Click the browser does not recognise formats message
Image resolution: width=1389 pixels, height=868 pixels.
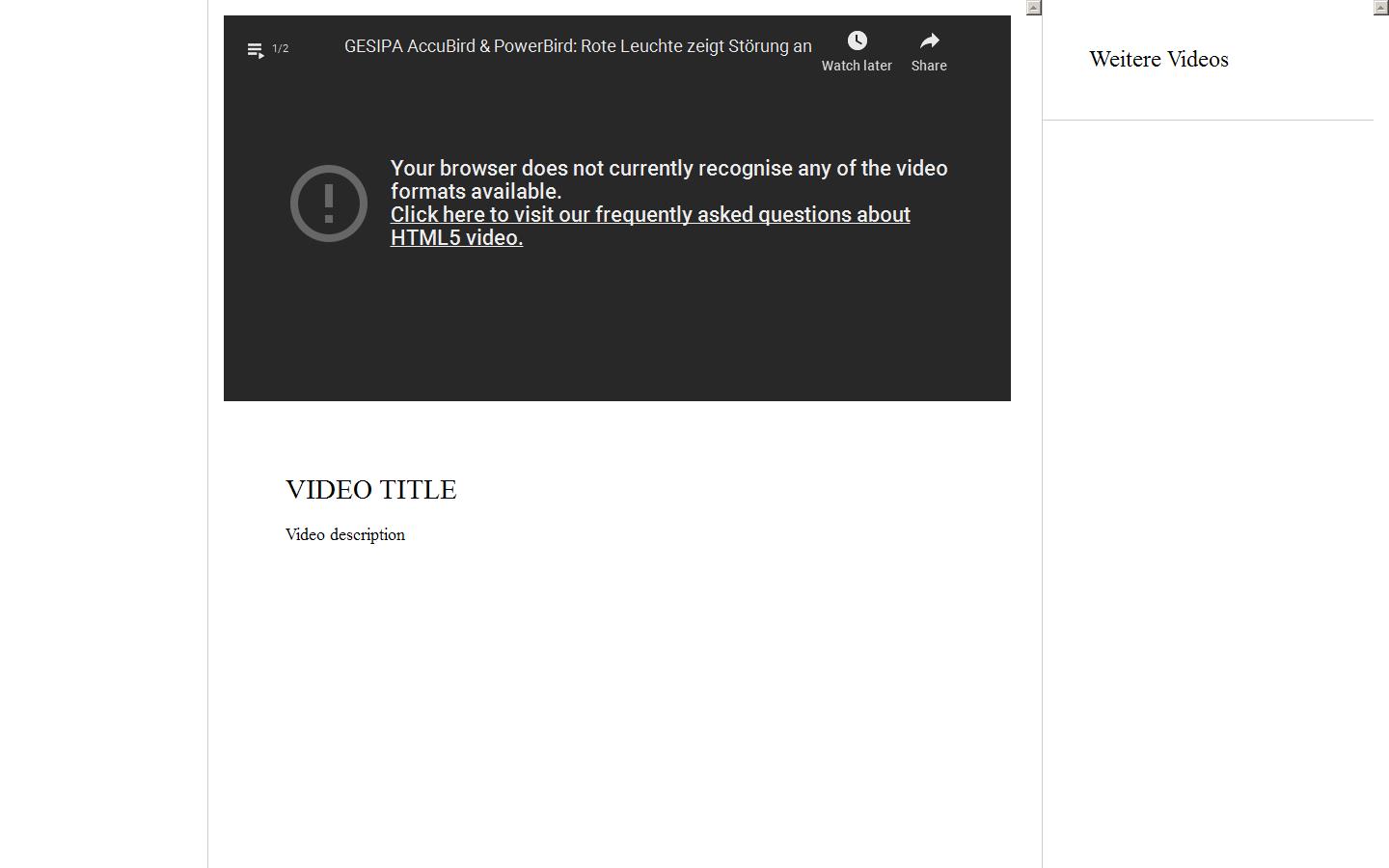668,179
